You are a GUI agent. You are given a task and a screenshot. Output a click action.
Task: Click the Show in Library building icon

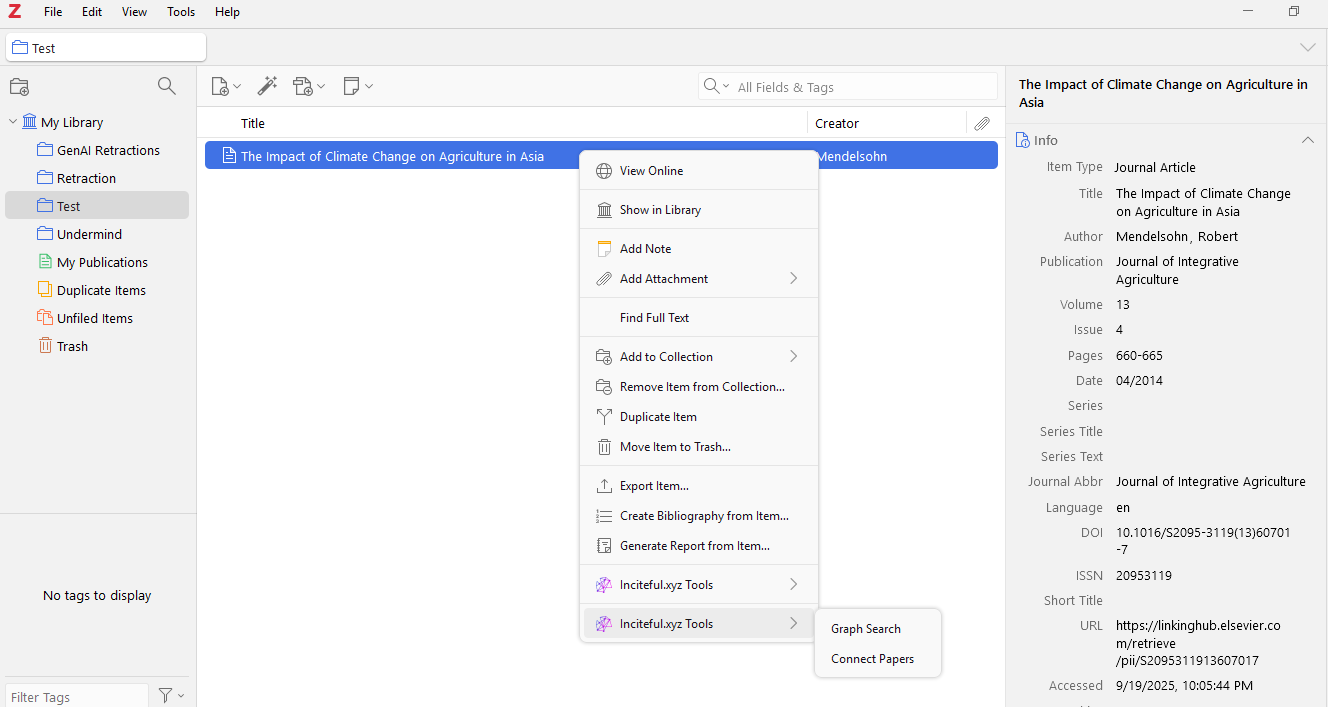pos(604,210)
